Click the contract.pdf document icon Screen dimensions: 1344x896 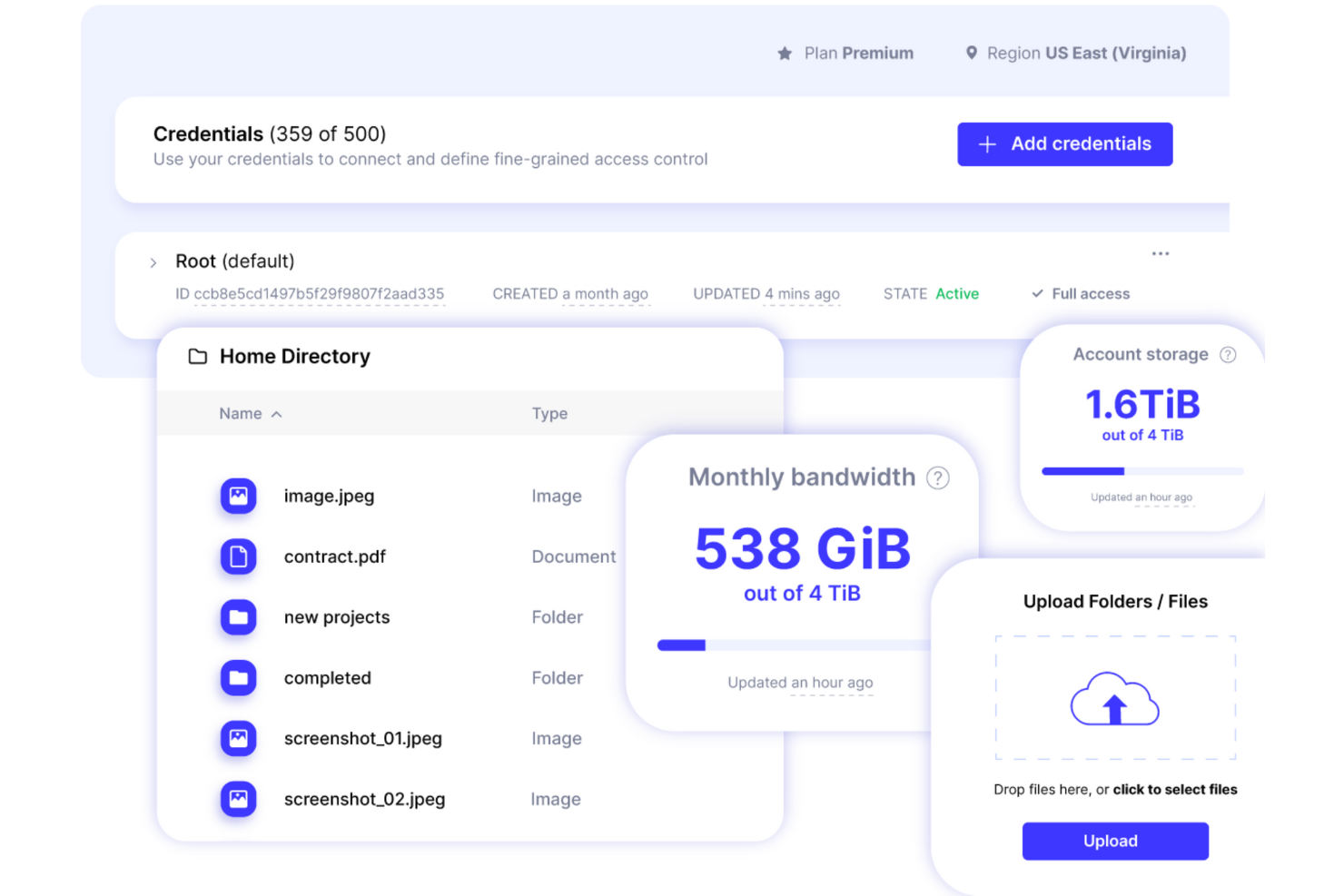pos(238,556)
